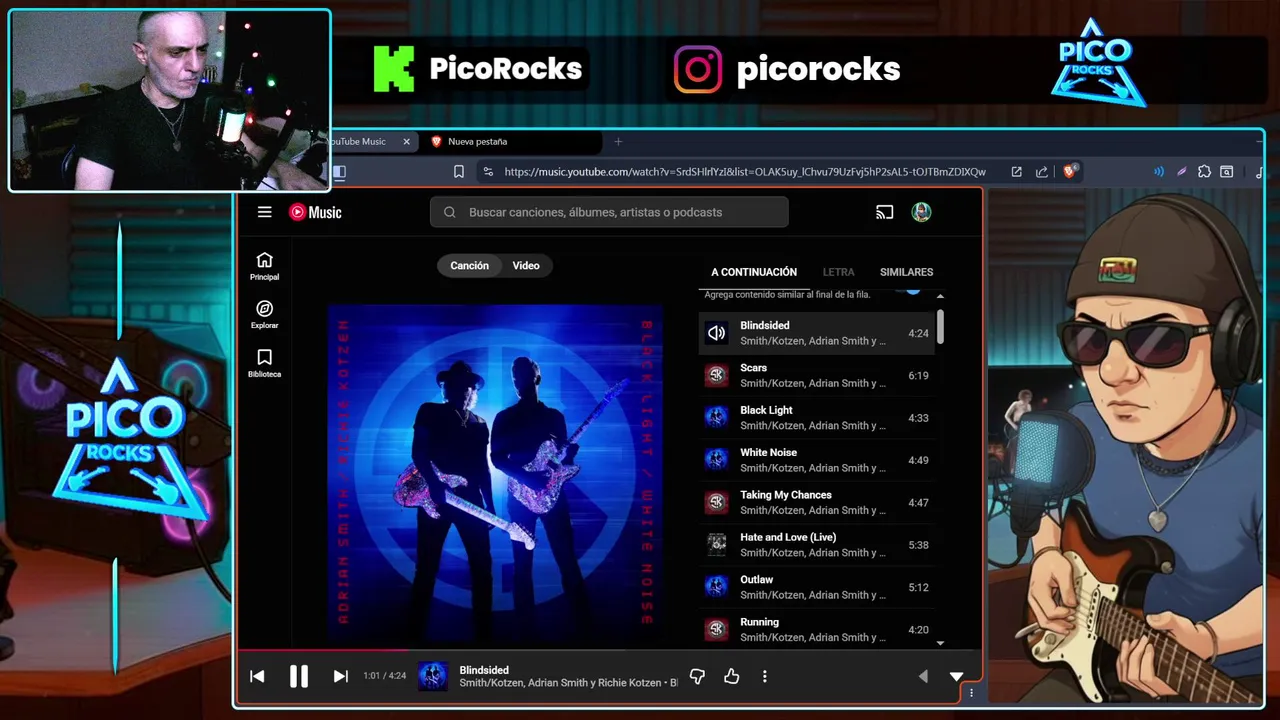The width and height of the screenshot is (1280, 720).
Task: Switch to the Canción view
Action: pyautogui.click(x=469, y=266)
